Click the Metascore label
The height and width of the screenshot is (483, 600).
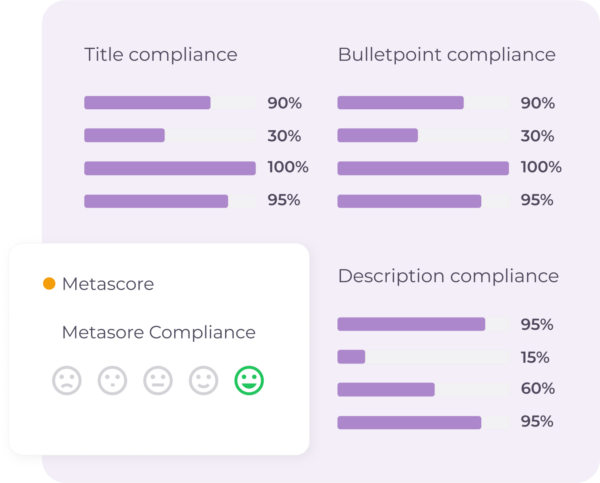click(108, 284)
